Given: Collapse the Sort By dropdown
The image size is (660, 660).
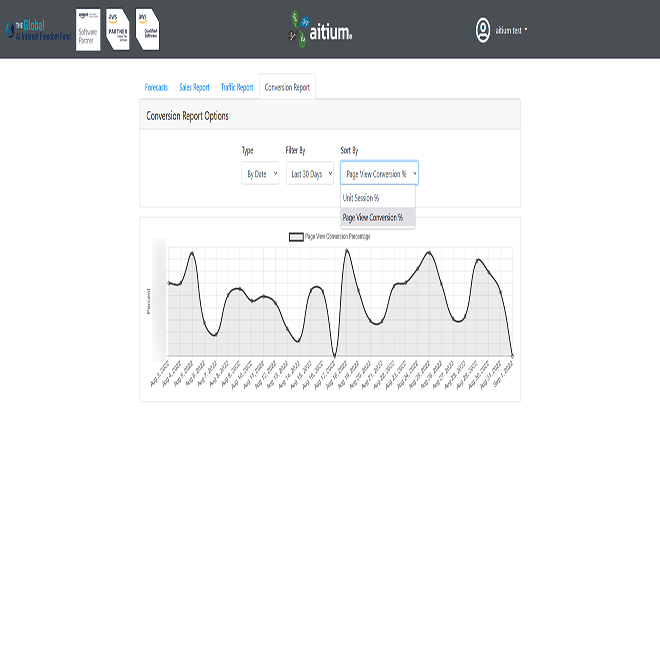Looking at the screenshot, I should [379, 173].
